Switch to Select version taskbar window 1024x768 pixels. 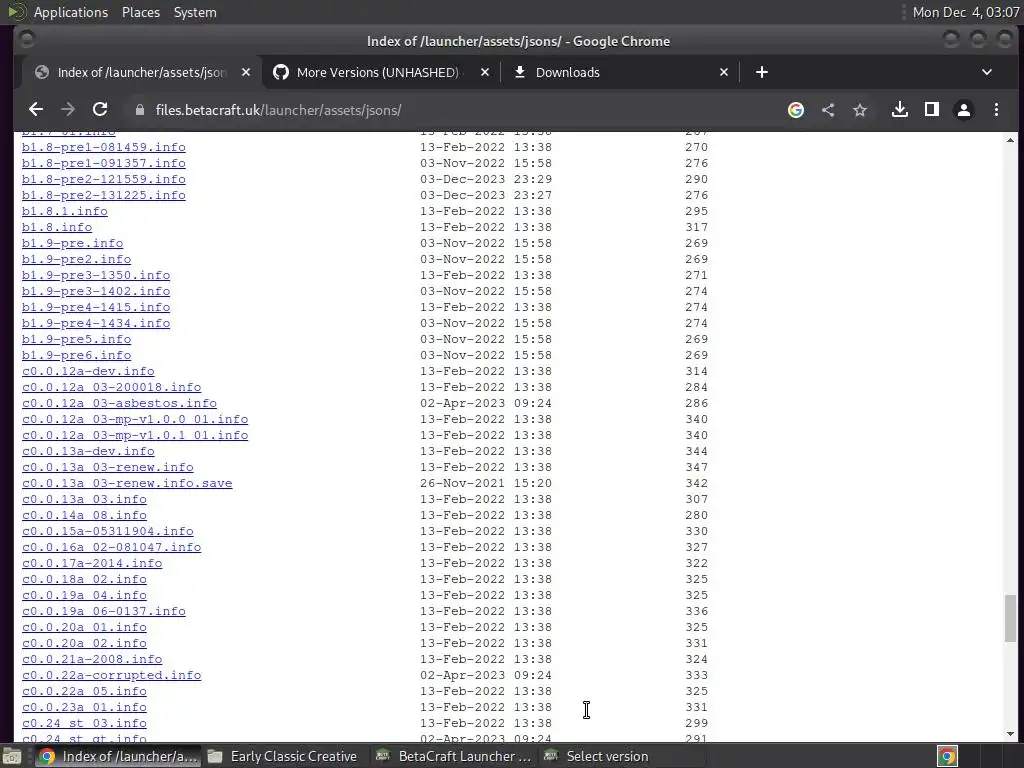tap(622, 756)
